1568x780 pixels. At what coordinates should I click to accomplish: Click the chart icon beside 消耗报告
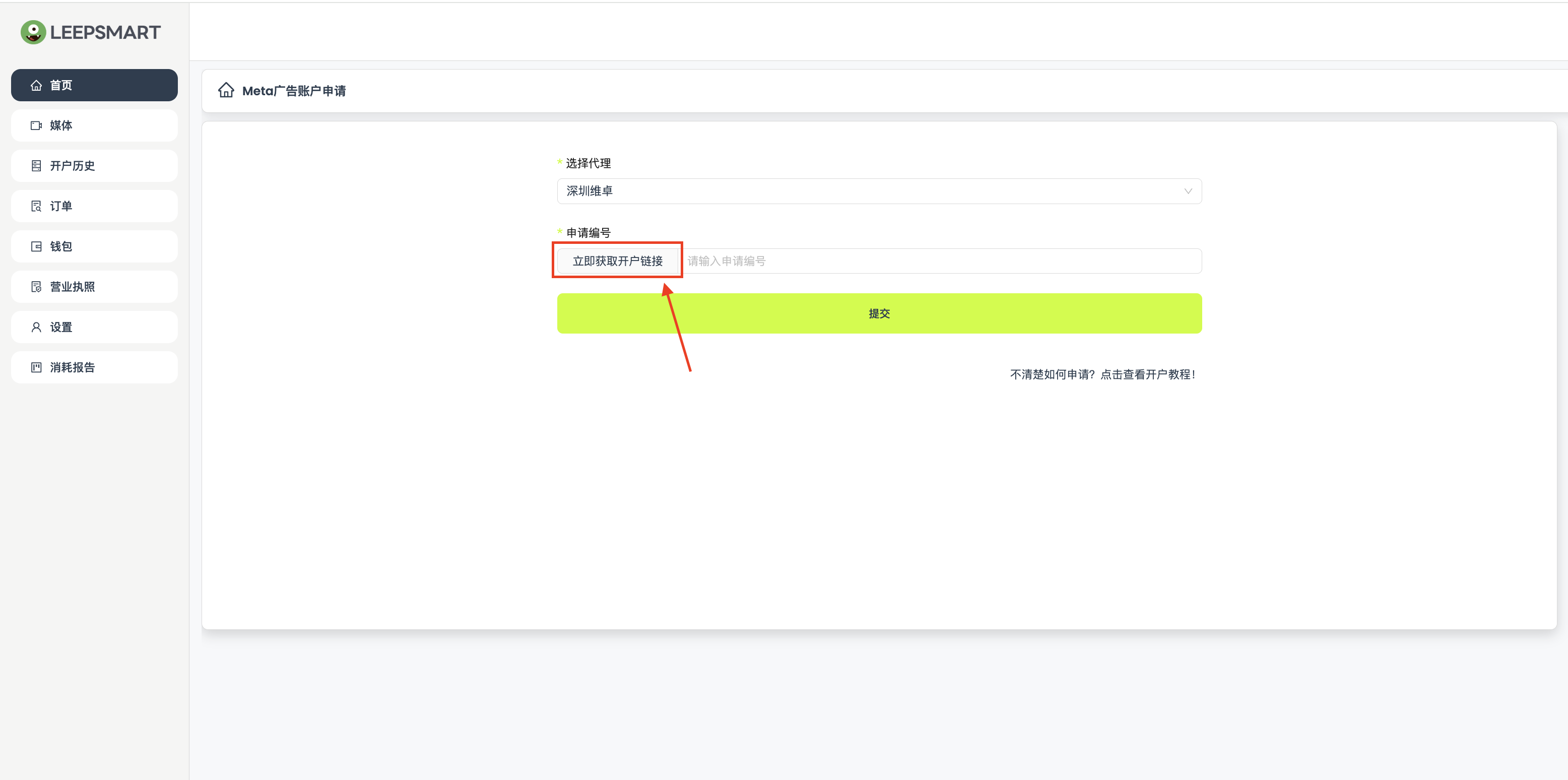tap(36, 367)
